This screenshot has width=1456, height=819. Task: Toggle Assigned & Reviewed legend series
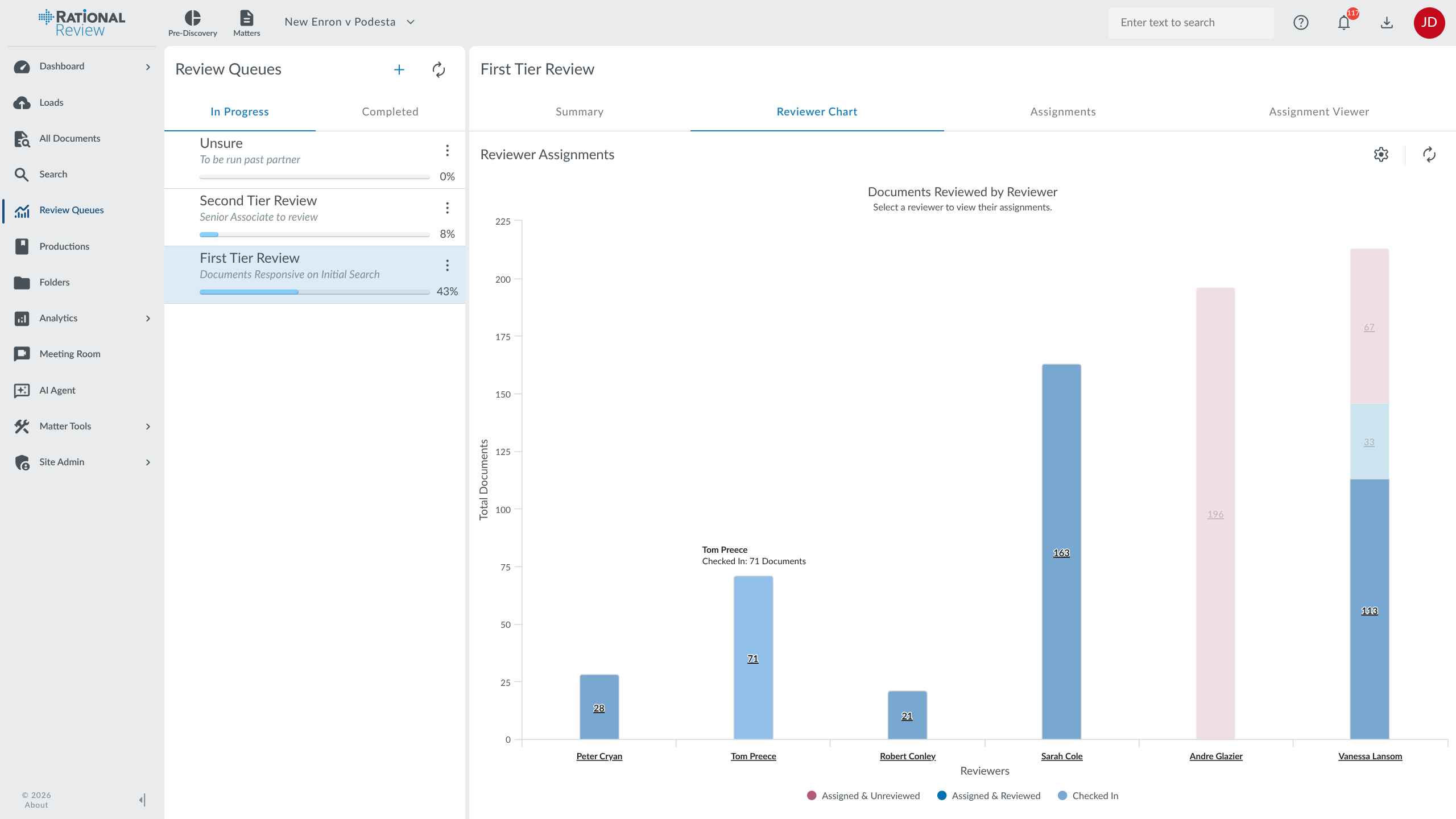(x=989, y=796)
